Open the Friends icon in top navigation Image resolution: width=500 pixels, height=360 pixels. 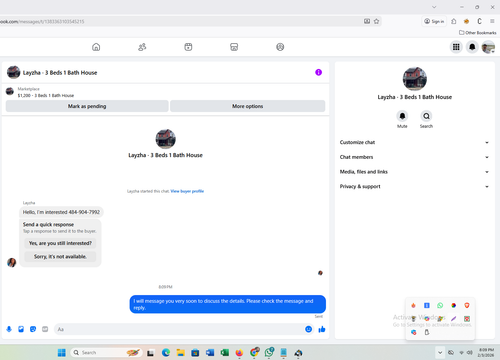142,47
